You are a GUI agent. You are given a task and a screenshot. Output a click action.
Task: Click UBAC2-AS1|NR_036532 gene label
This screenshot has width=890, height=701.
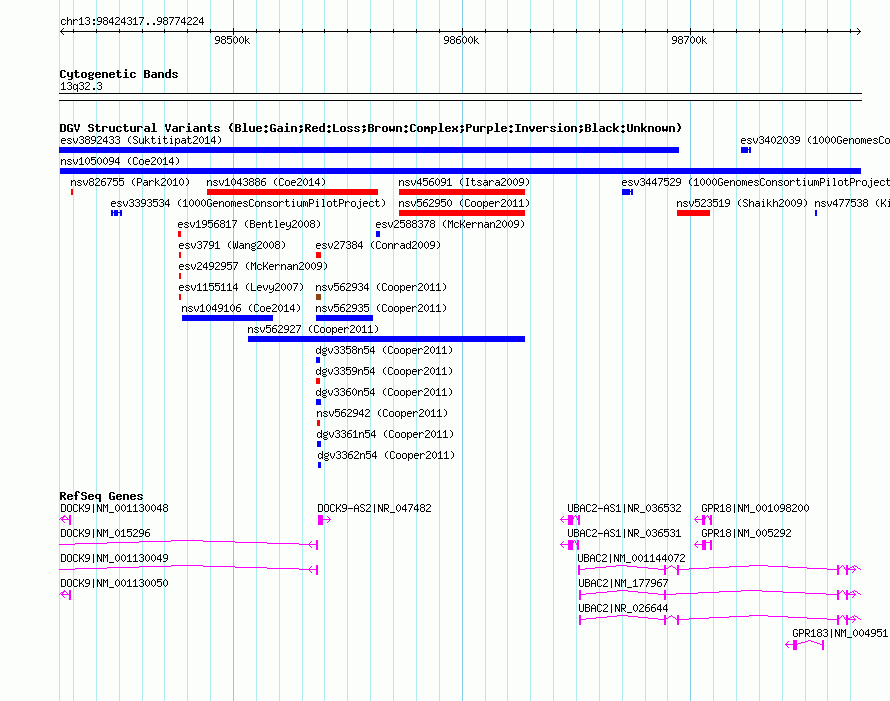point(624,508)
